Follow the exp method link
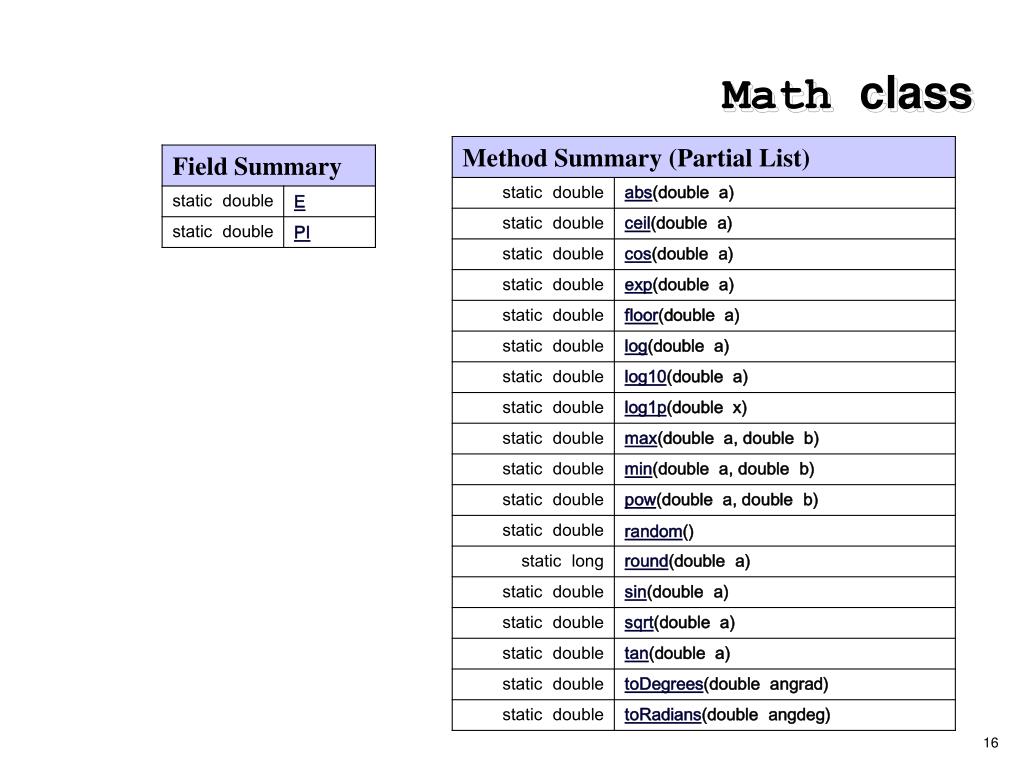Screen dimensions: 1024x768 click(638, 285)
